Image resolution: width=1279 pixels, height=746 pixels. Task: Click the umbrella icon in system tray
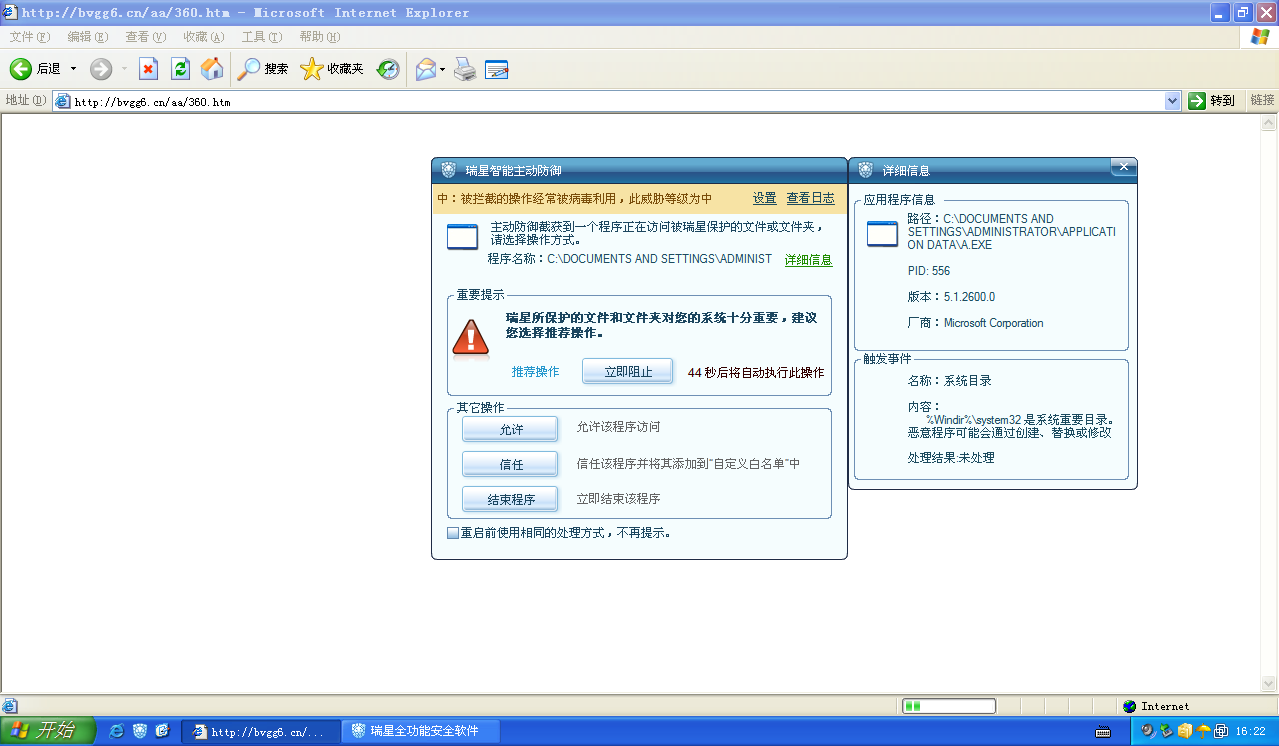point(1203,731)
